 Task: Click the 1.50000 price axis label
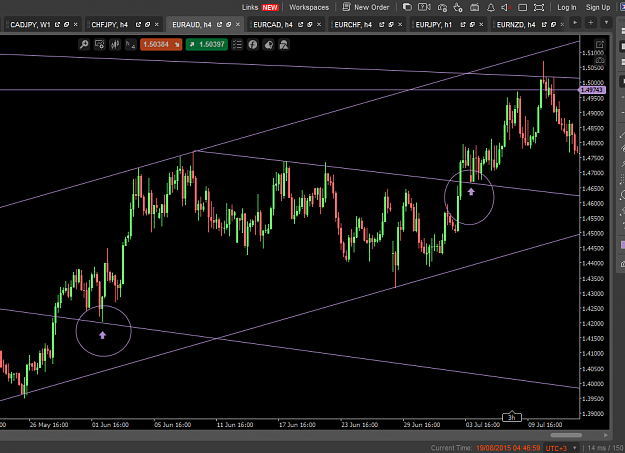[x=593, y=83]
